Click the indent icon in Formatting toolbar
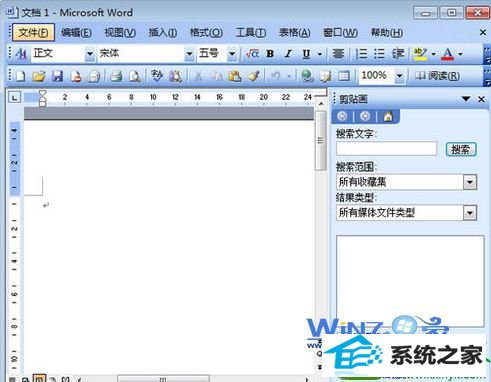 point(398,54)
